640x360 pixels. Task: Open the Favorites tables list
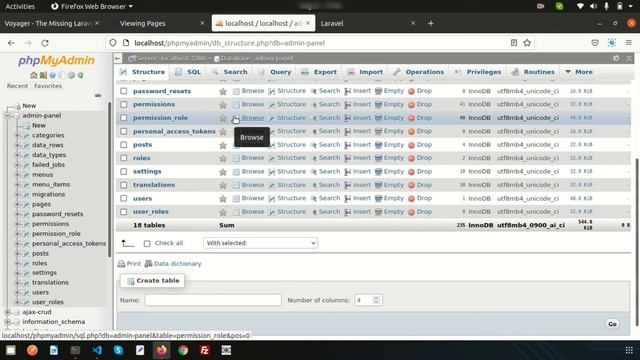point(48,86)
